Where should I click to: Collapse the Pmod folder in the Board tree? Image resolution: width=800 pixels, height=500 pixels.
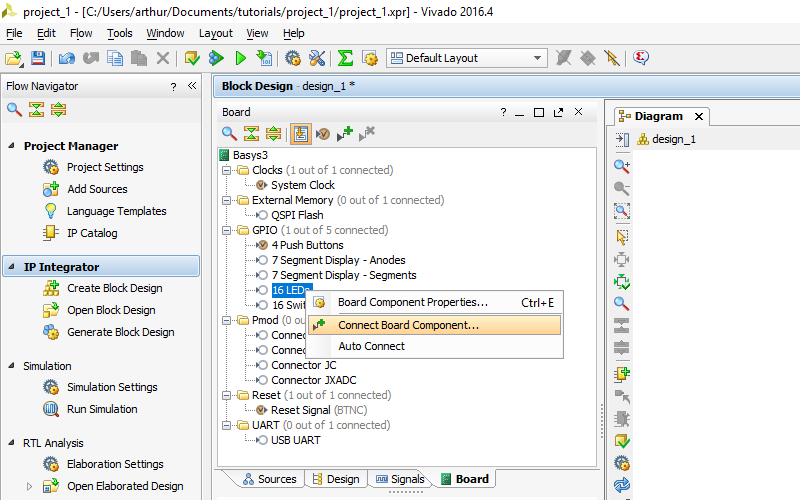pos(227,320)
